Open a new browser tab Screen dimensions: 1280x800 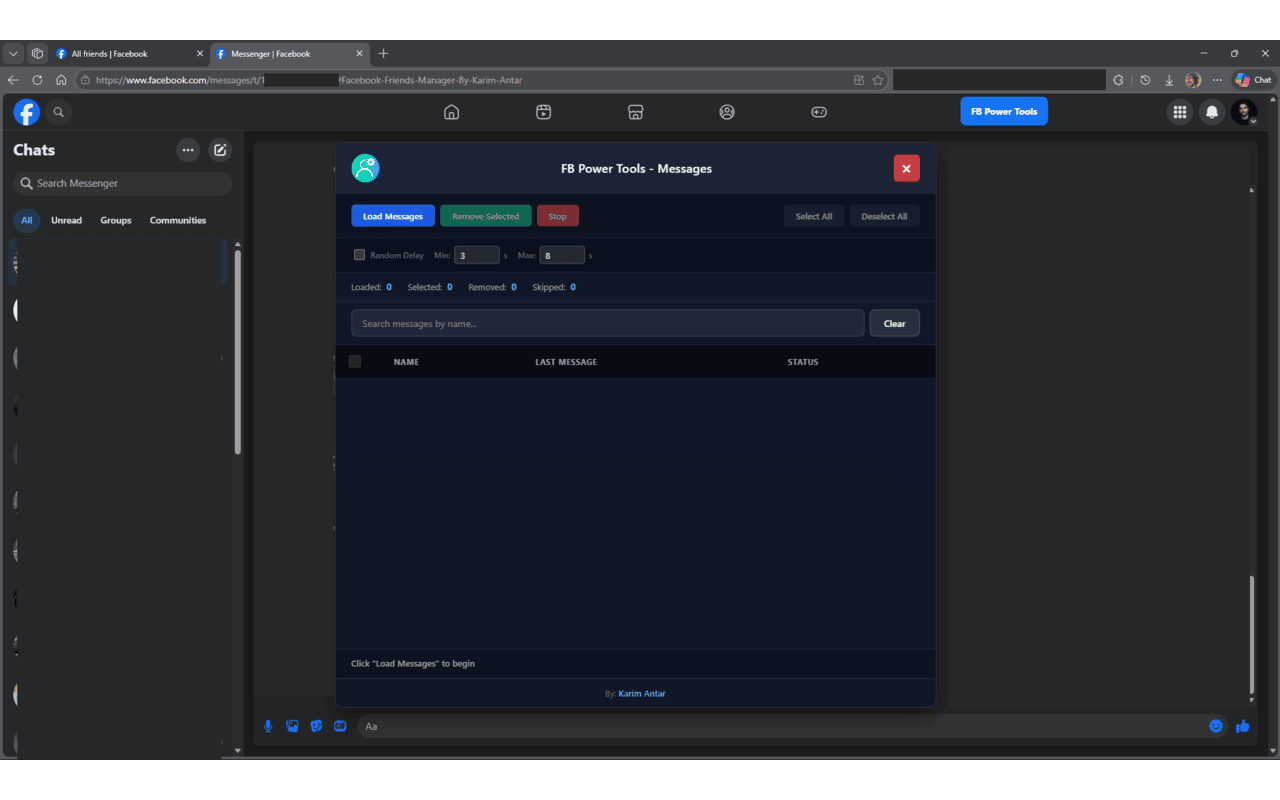coord(383,54)
